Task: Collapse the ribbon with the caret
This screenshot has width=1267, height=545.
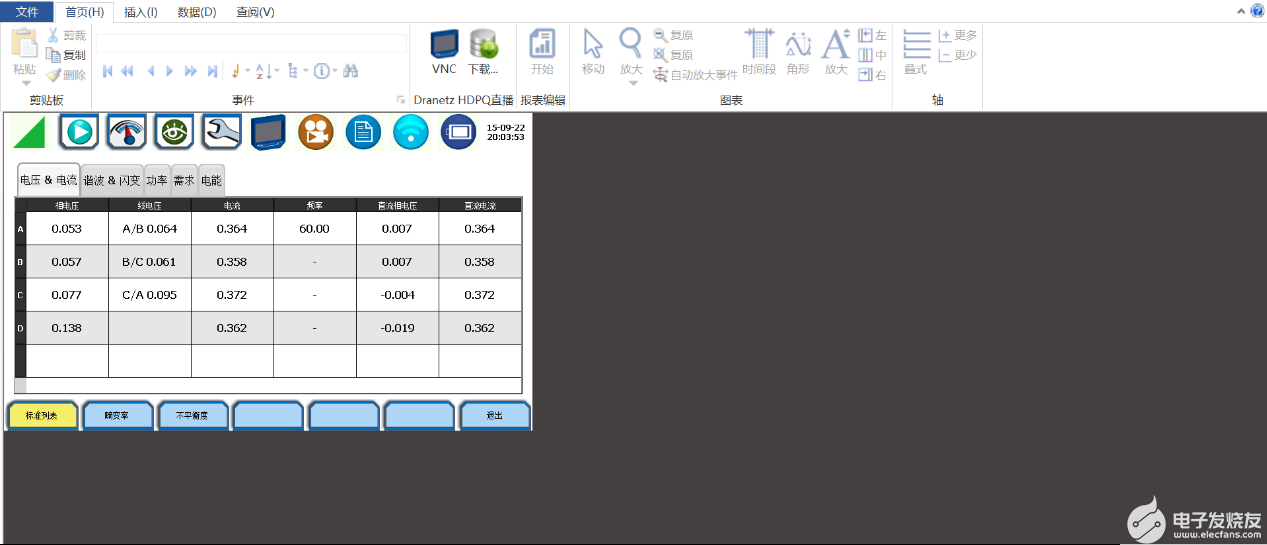Action: [1240, 10]
